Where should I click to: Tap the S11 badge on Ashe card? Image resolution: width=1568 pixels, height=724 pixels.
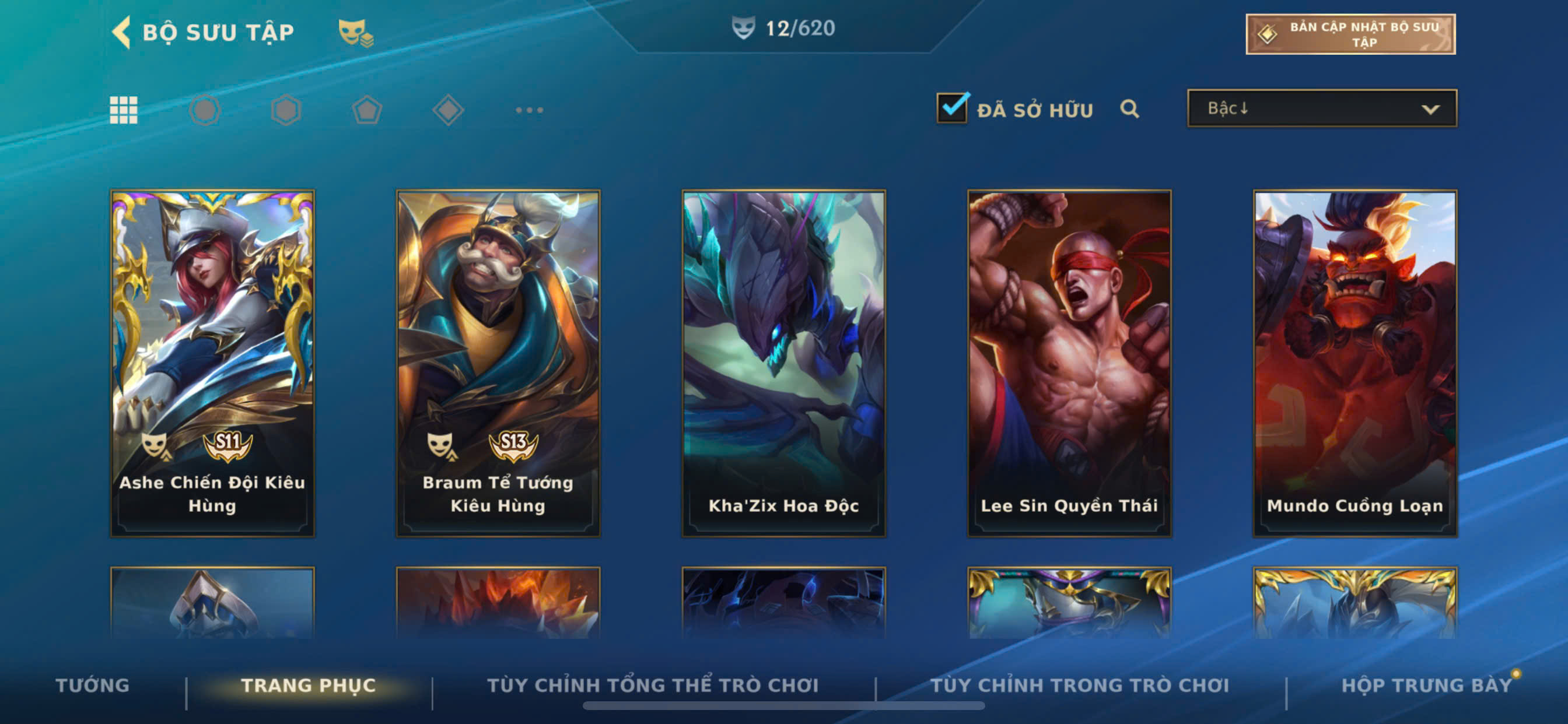tap(228, 445)
